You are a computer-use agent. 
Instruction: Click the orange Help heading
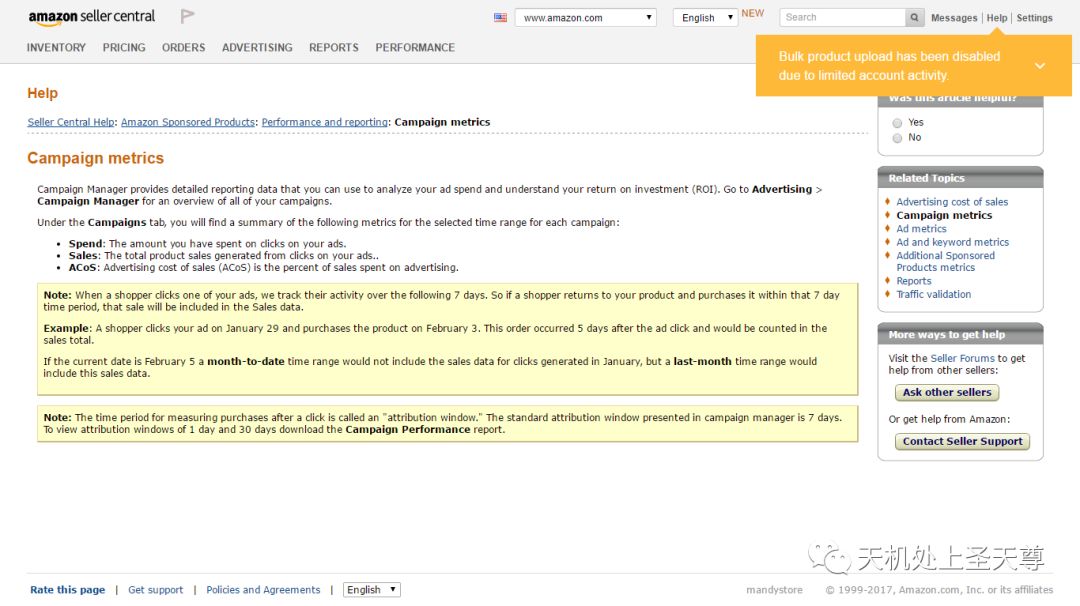43,93
